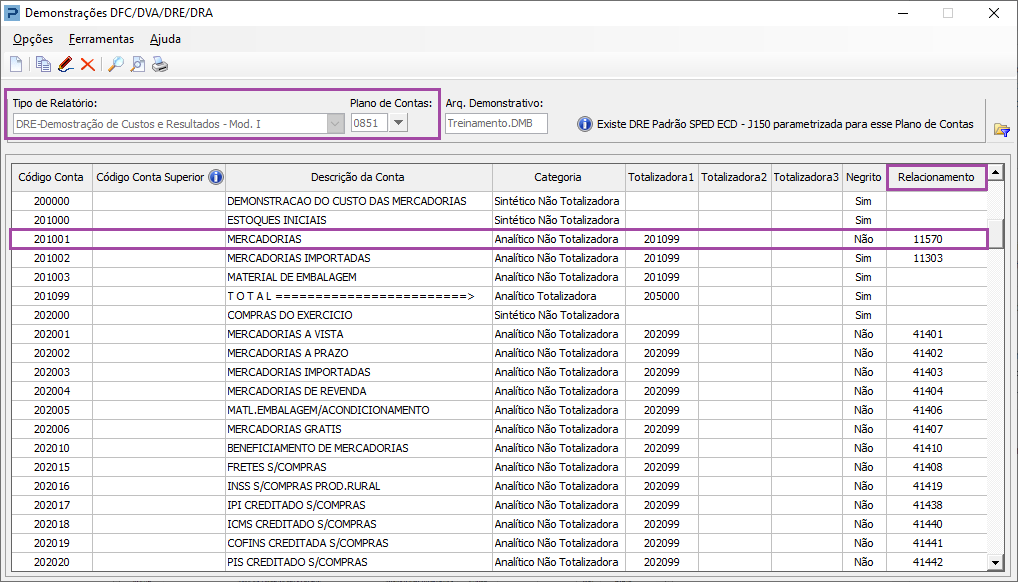Click the new document toolbar icon
Image resolution: width=1018 pixels, height=582 pixels.
[x=16, y=65]
